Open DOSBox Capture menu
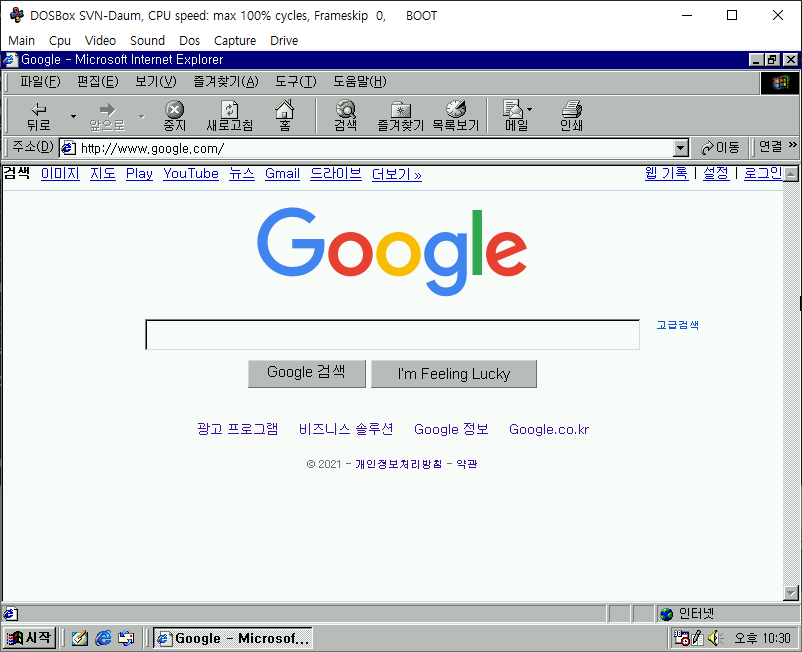 [x=235, y=40]
